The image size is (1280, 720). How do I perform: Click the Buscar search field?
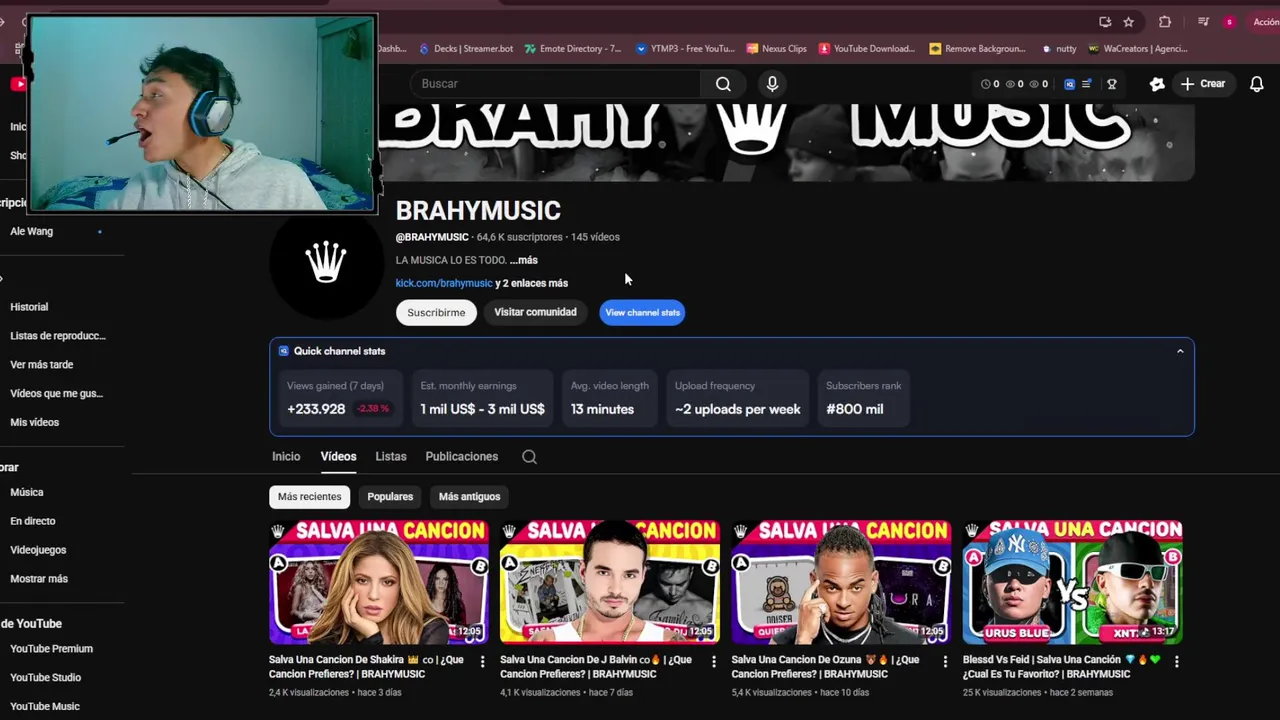click(555, 84)
